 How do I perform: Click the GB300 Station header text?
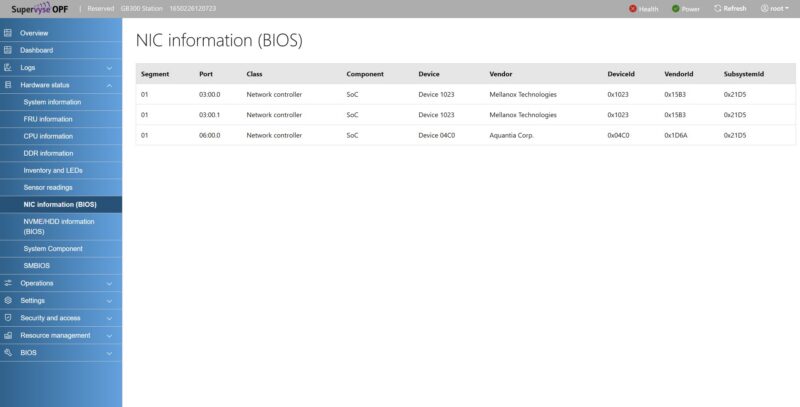click(142, 9)
